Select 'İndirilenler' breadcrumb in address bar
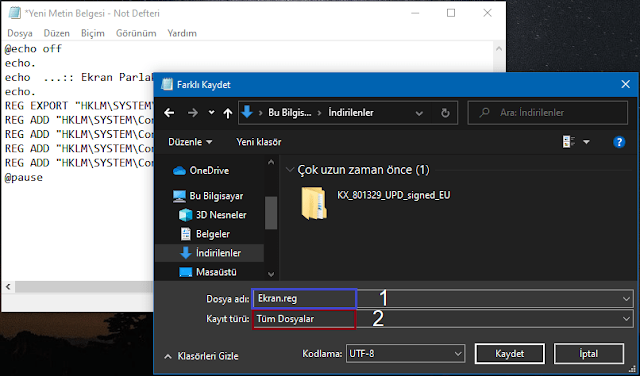The height and width of the screenshot is (376, 640). click(x=351, y=113)
